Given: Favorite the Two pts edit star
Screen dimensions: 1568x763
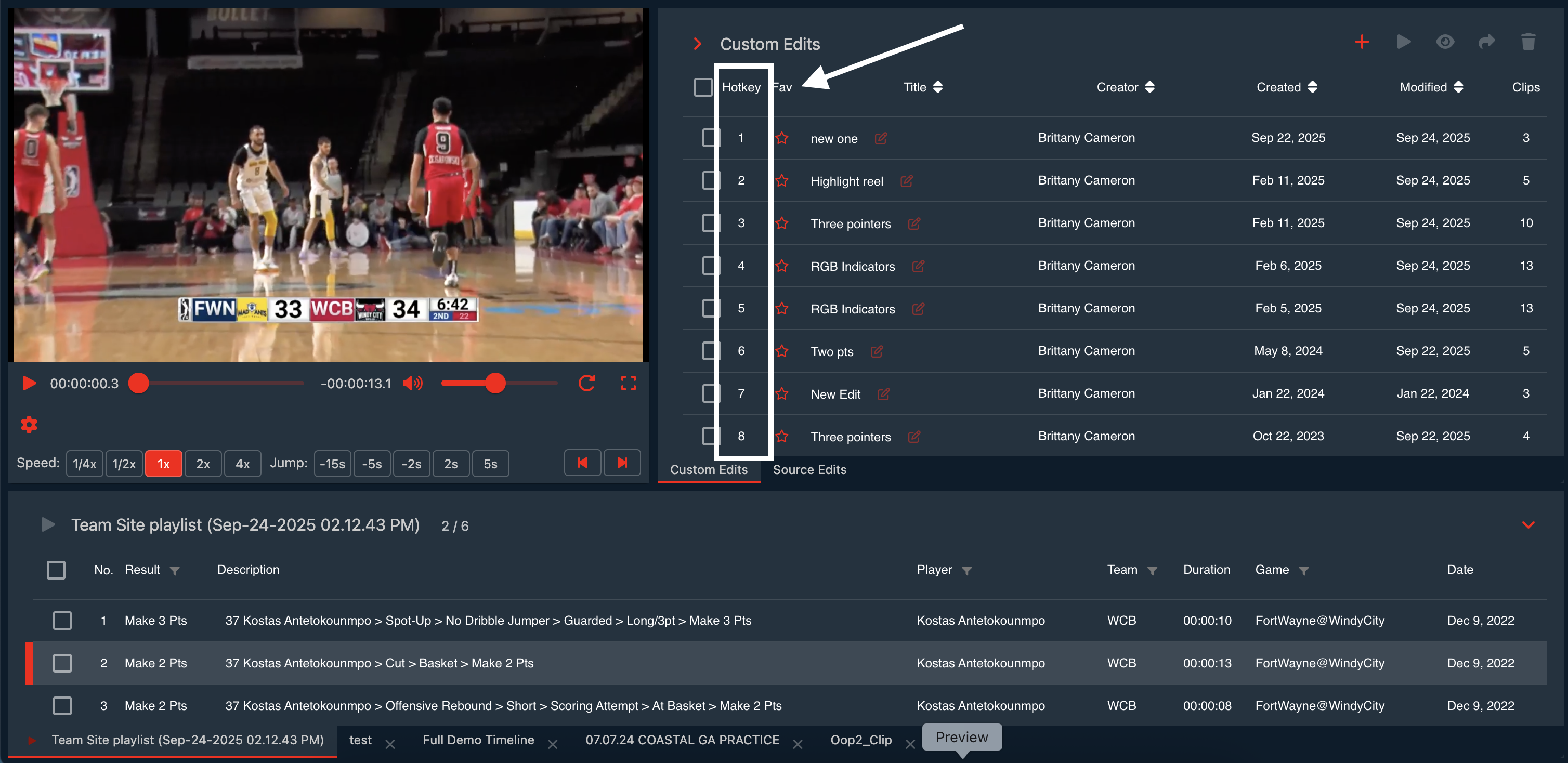Looking at the screenshot, I should coord(782,351).
